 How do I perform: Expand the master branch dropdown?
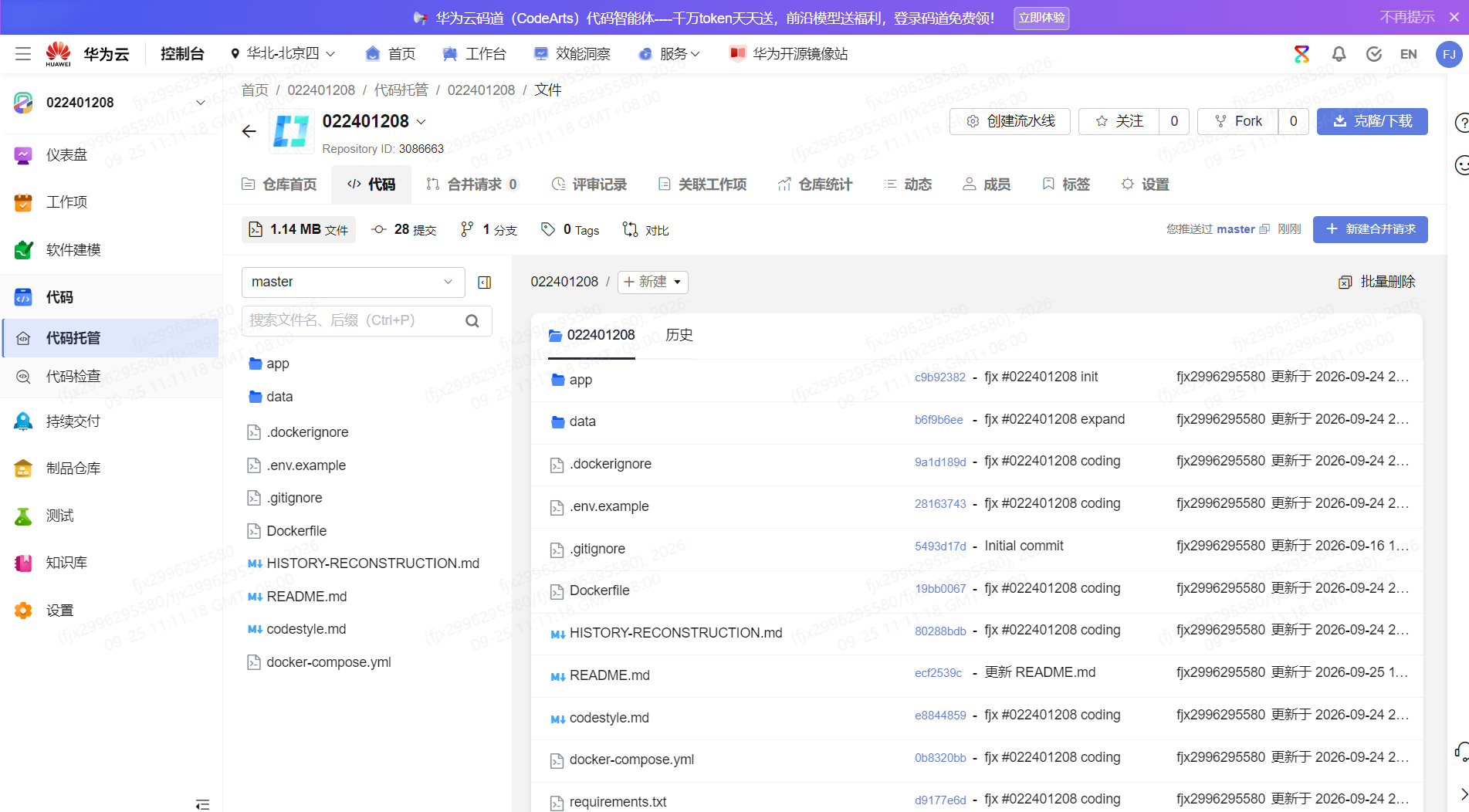point(353,283)
